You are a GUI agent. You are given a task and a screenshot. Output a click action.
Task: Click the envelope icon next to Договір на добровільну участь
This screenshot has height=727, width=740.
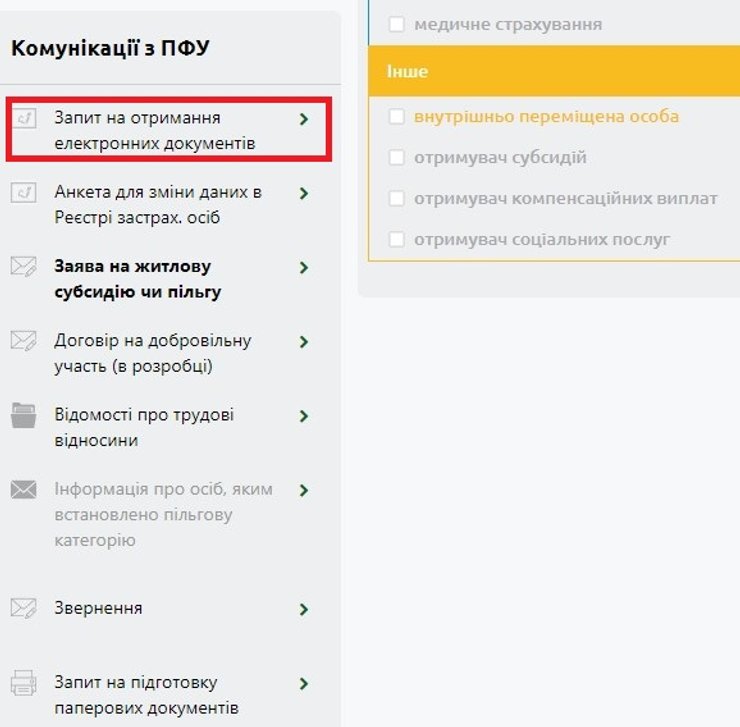coord(24,341)
